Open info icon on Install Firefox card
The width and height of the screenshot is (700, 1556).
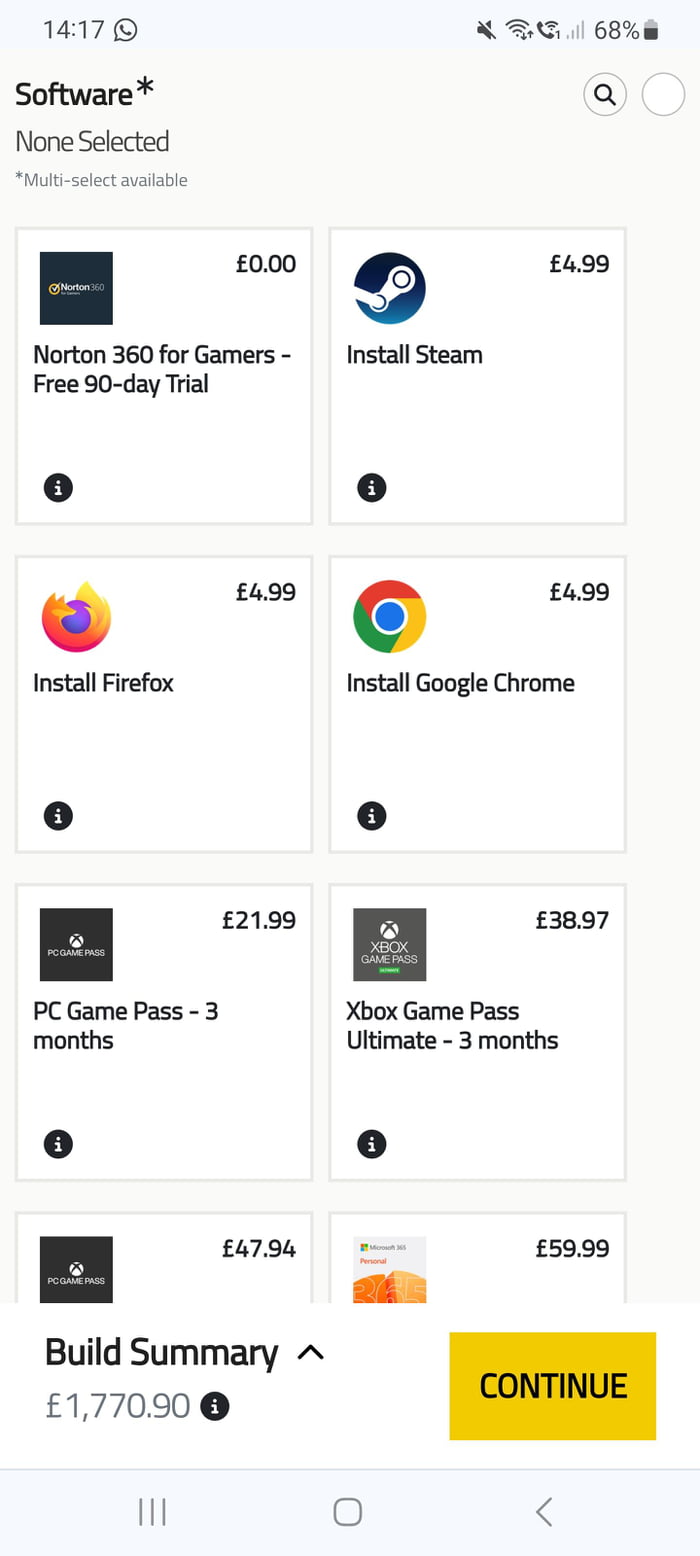click(58, 816)
